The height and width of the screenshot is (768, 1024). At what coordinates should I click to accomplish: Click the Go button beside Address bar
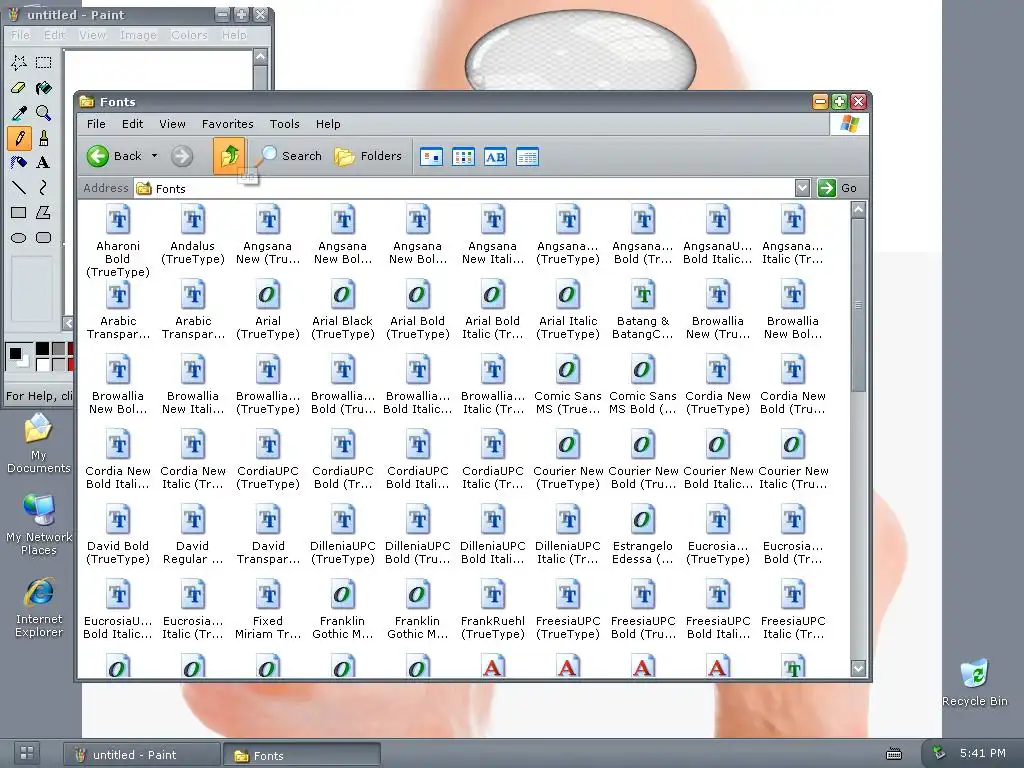pos(838,188)
